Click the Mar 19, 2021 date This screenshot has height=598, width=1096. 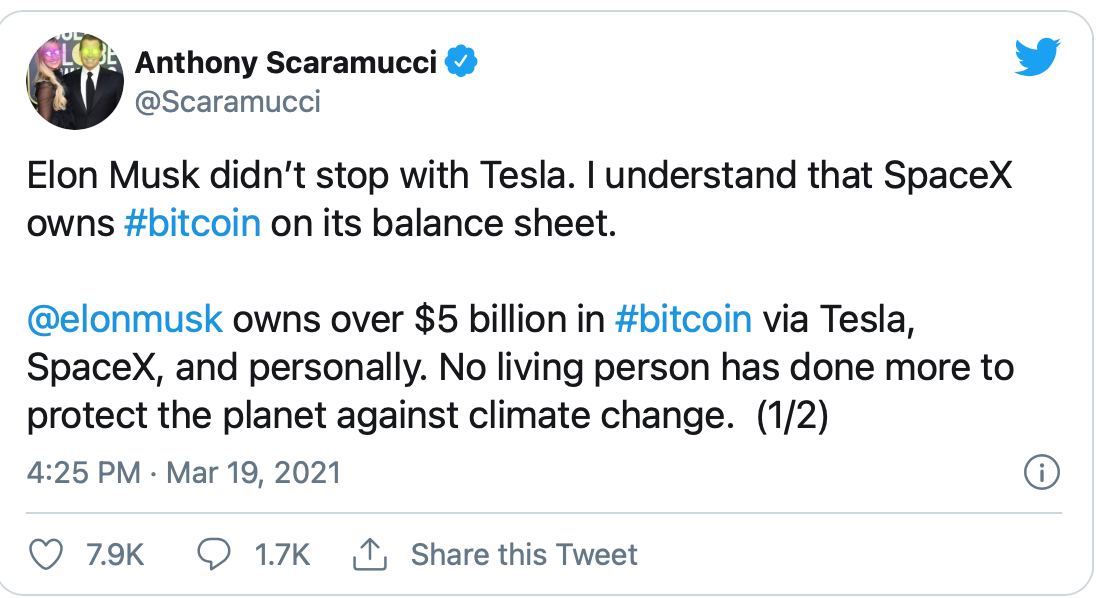click(x=254, y=473)
